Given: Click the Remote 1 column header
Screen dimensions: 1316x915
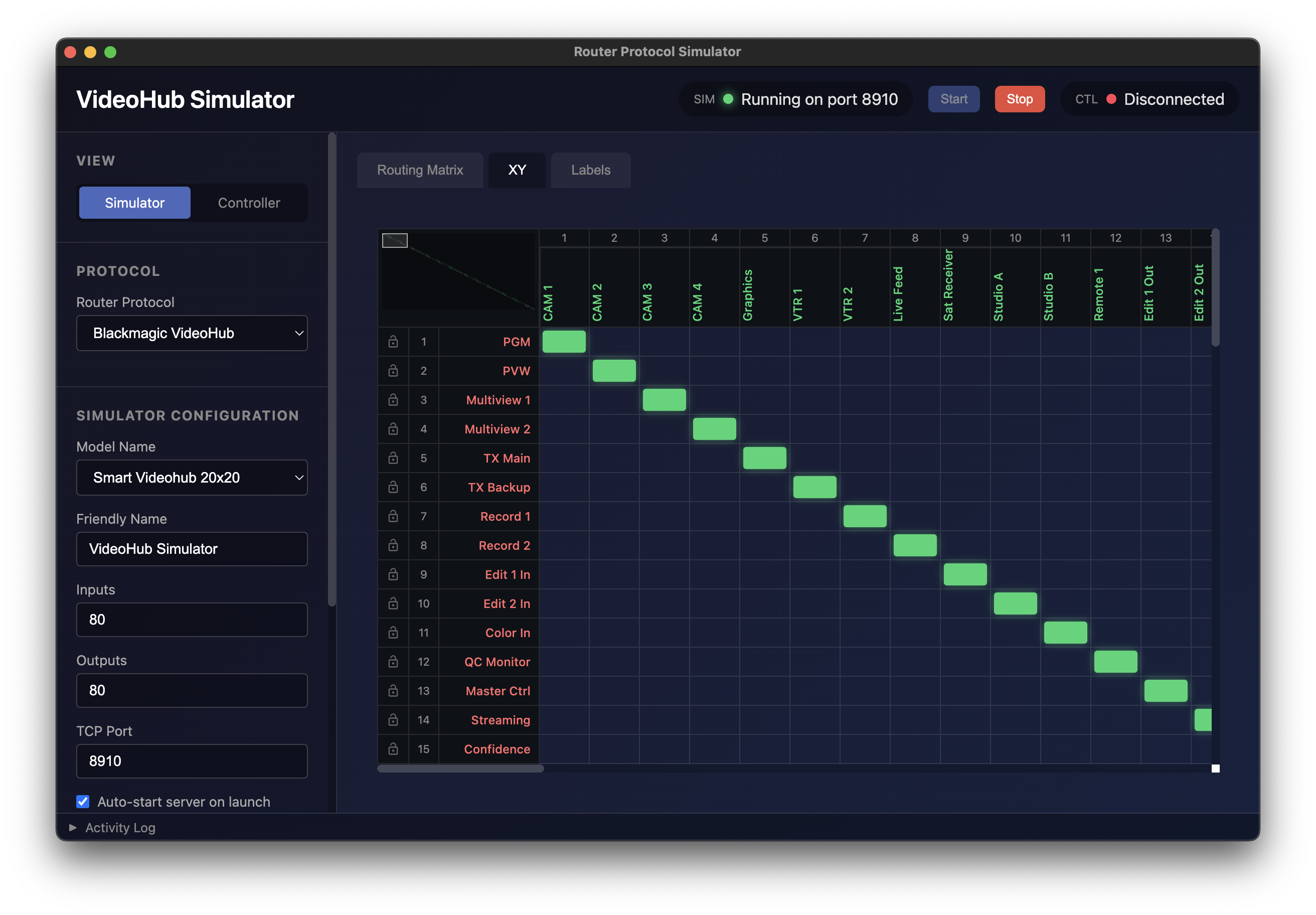Looking at the screenshot, I should [1116, 287].
